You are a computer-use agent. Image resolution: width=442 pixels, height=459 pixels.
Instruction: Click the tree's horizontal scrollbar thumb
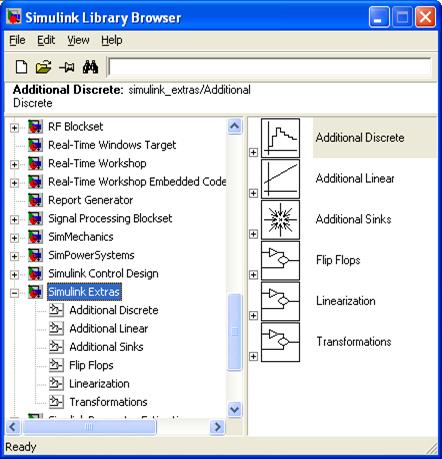click(89, 427)
